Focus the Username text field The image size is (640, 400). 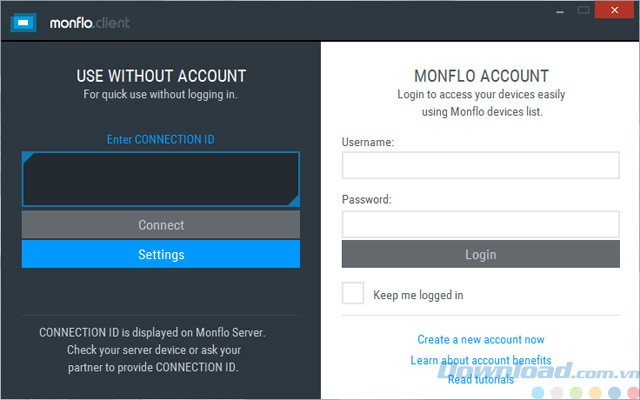point(480,165)
